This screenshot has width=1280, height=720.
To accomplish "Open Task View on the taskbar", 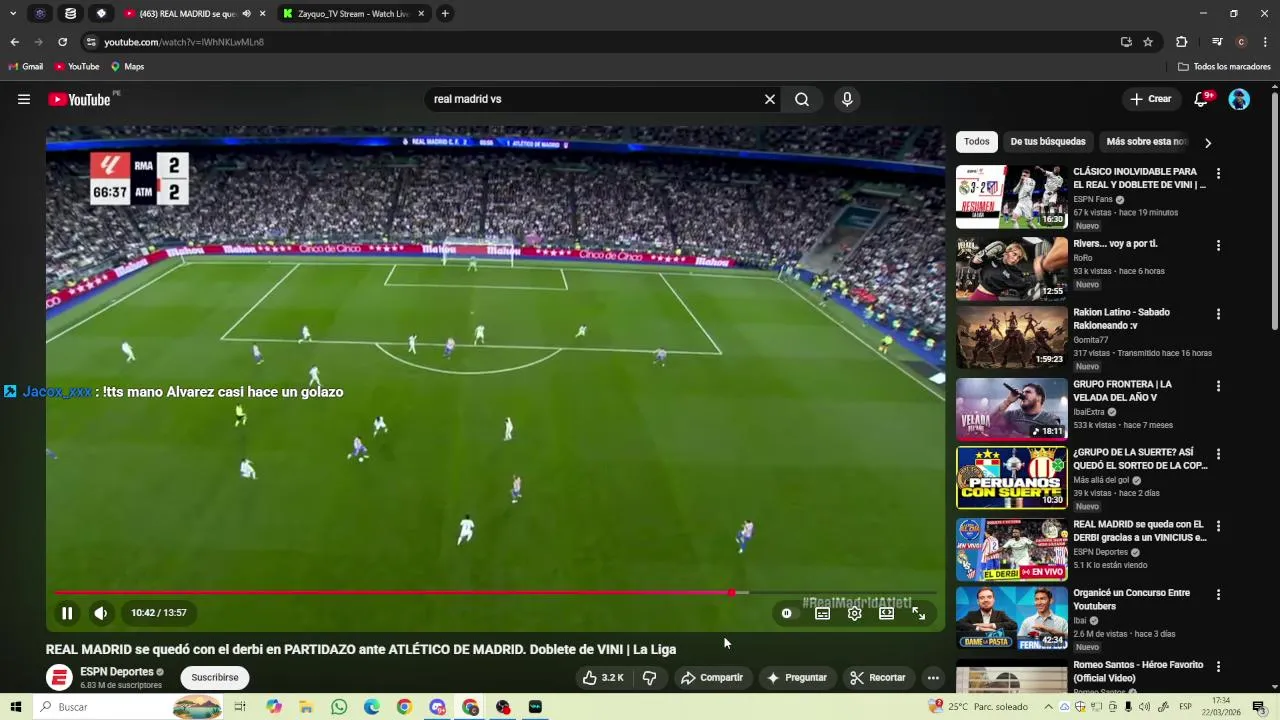I will [x=240, y=707].
